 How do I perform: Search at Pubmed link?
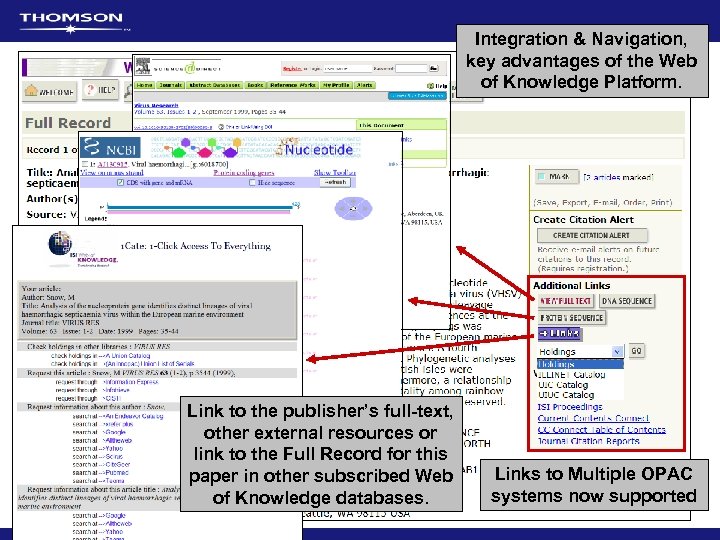(116, 472)
